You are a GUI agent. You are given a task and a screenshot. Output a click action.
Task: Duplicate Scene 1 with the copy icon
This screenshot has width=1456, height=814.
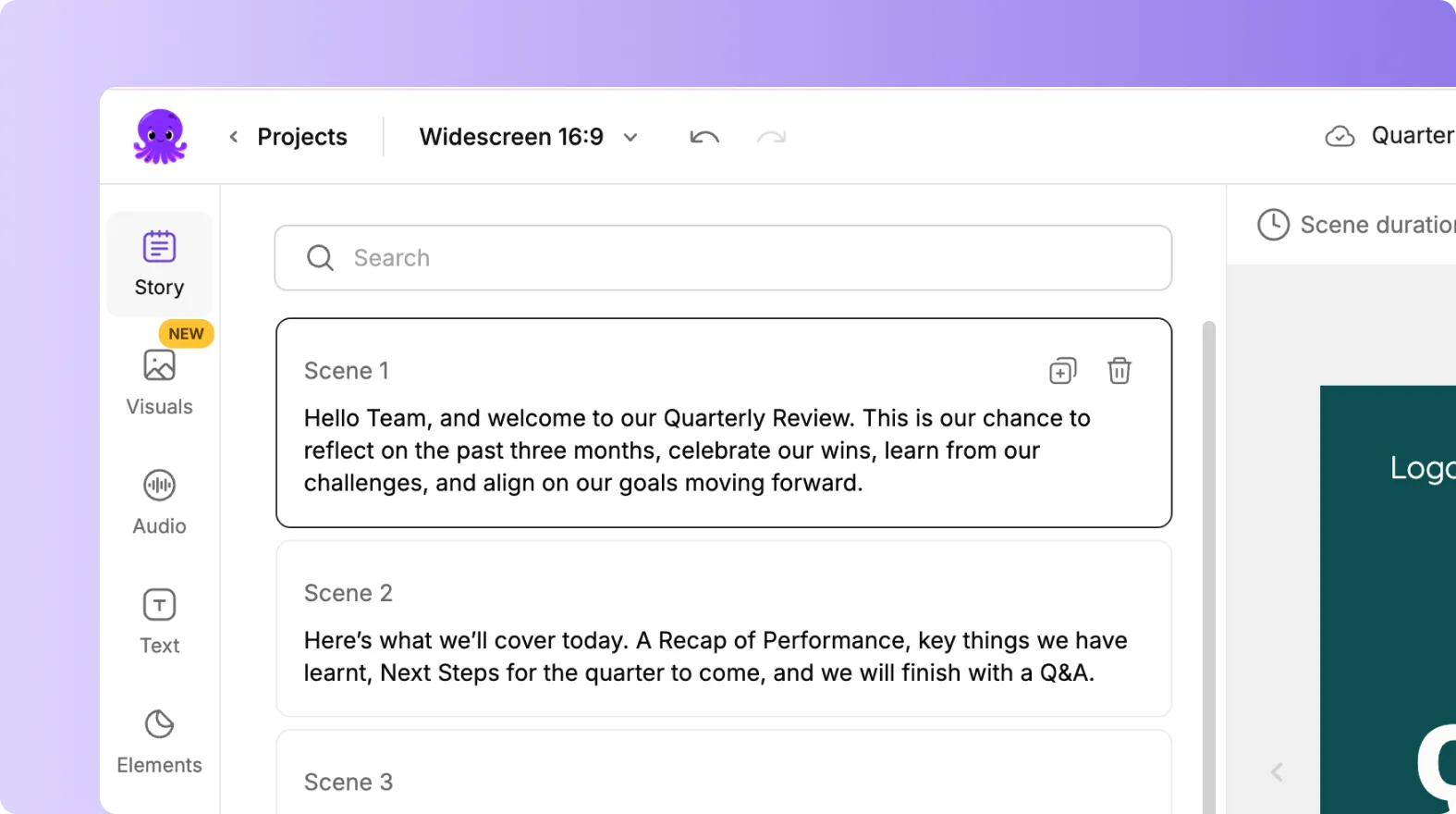[1063, 371]
